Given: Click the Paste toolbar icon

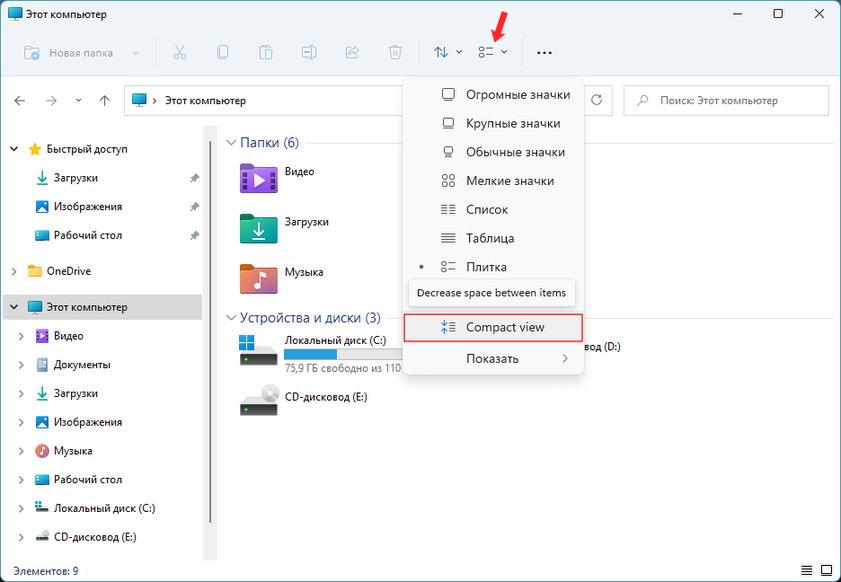Looking at the screenshot, I should pyautogui.click(x=265, y=52).
